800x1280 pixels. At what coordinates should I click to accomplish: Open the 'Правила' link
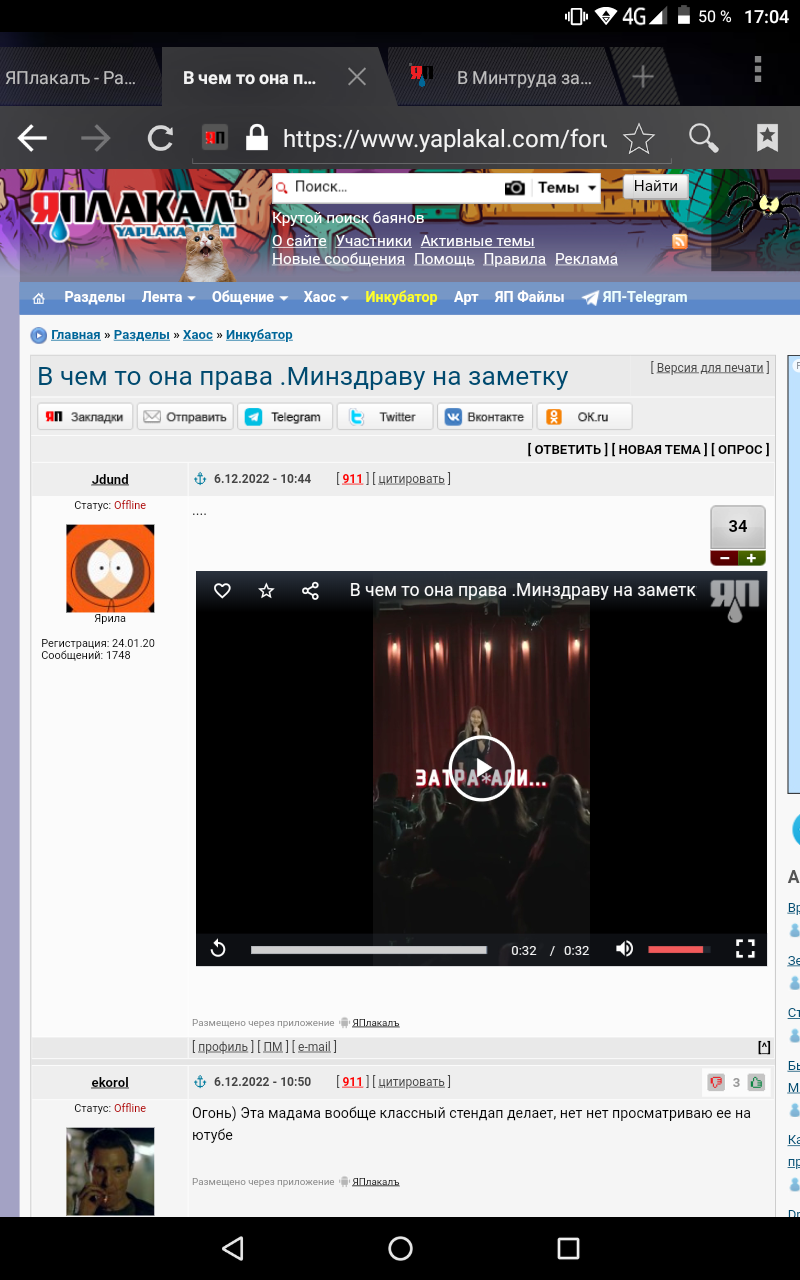click(x=514, y=259)
